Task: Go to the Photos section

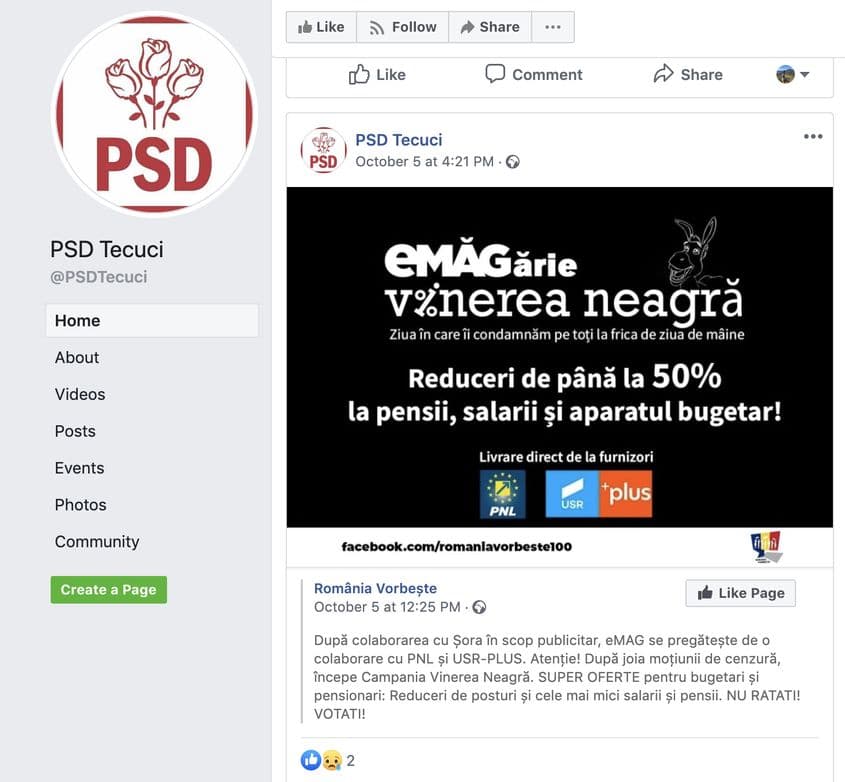Action: (x=81, y=504)
